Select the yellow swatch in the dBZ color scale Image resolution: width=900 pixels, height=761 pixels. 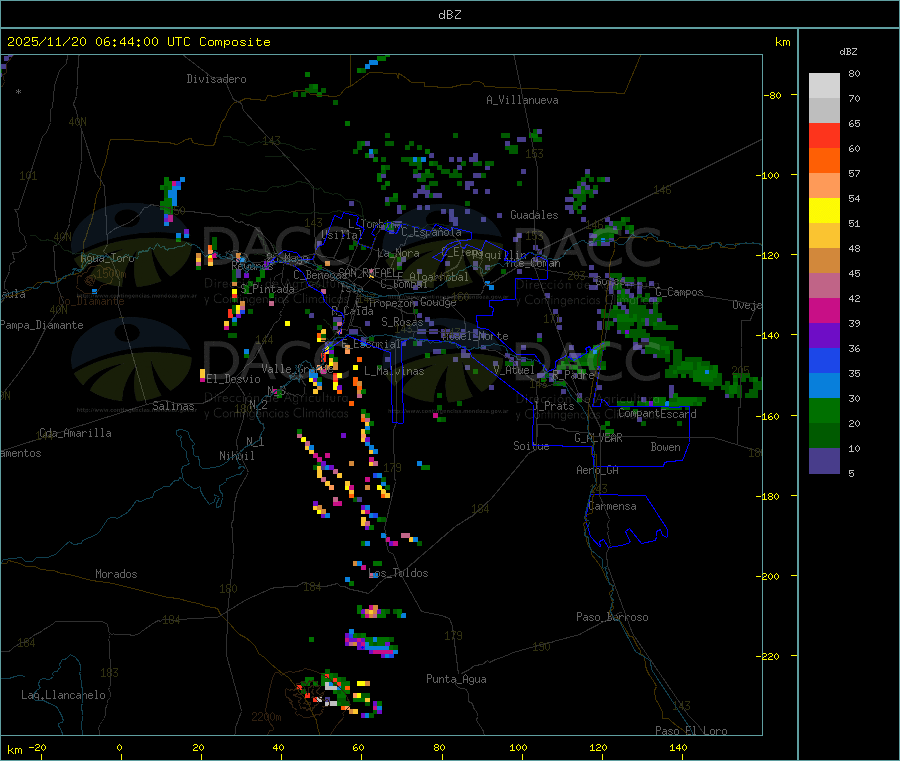tap(824, 210)
